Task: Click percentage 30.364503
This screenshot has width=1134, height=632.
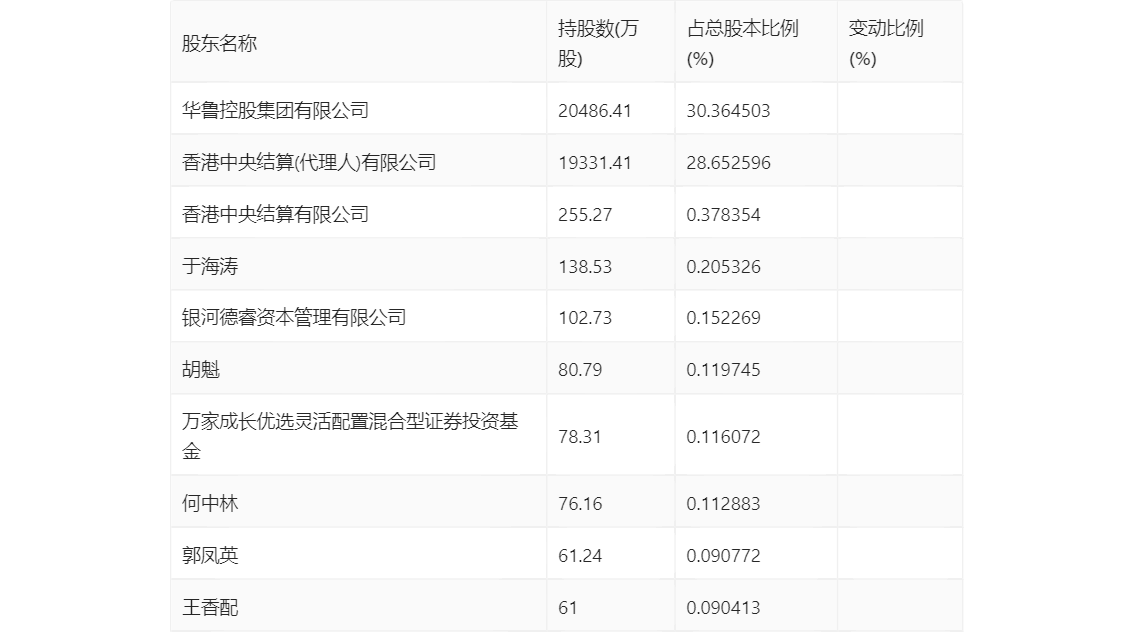Action: [728, 111]
